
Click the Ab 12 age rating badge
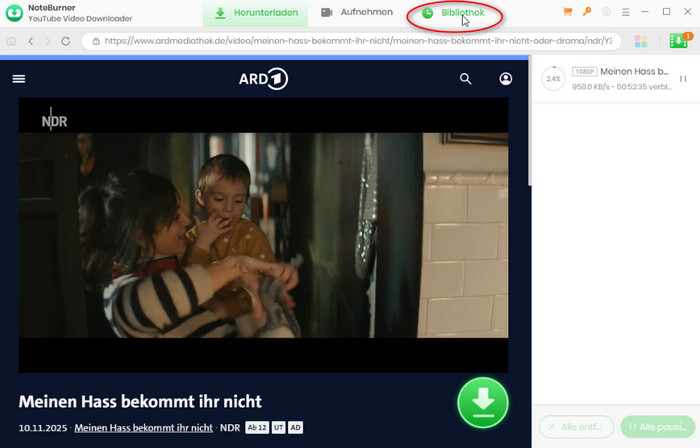[x=257, y=427]
